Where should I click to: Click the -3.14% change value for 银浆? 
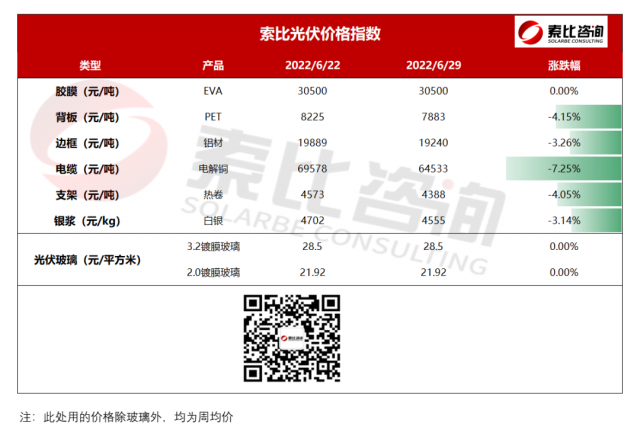[x=565, y=219]
